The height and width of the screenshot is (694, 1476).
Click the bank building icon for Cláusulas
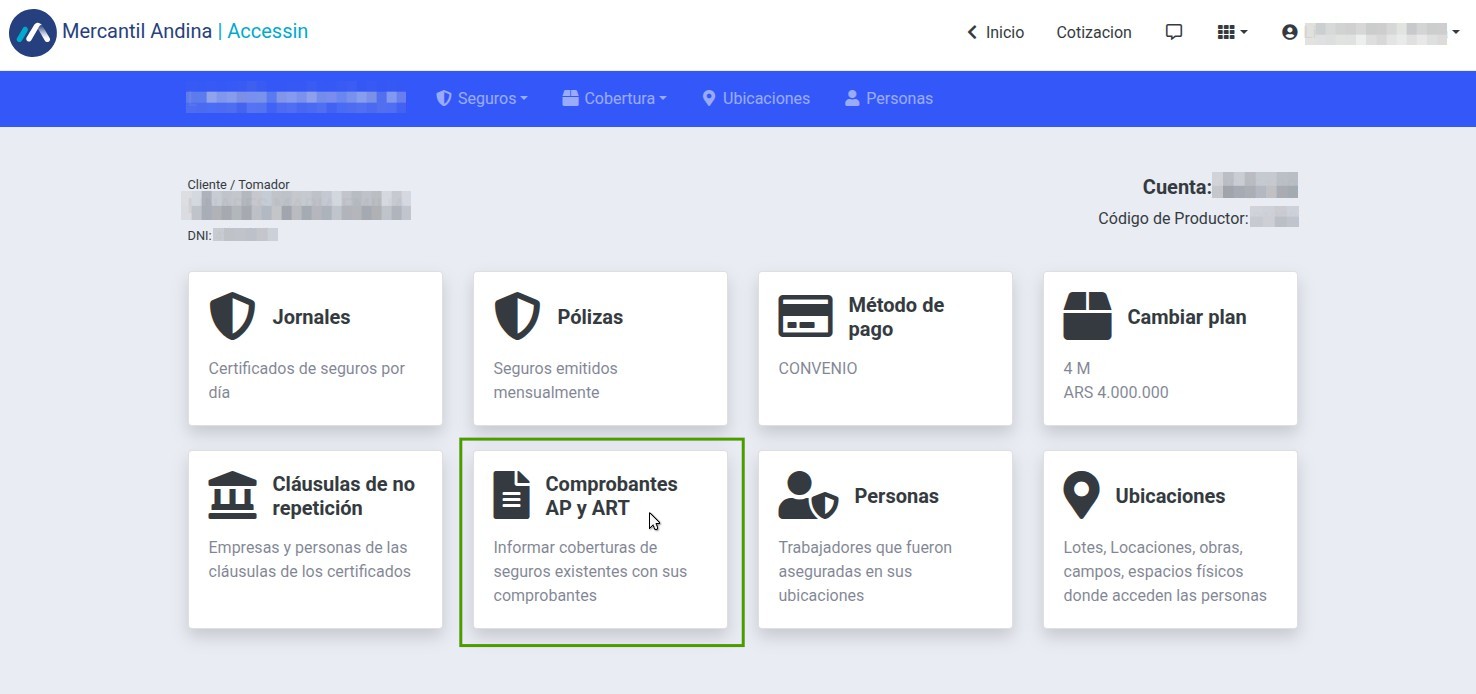coord(232,496)
